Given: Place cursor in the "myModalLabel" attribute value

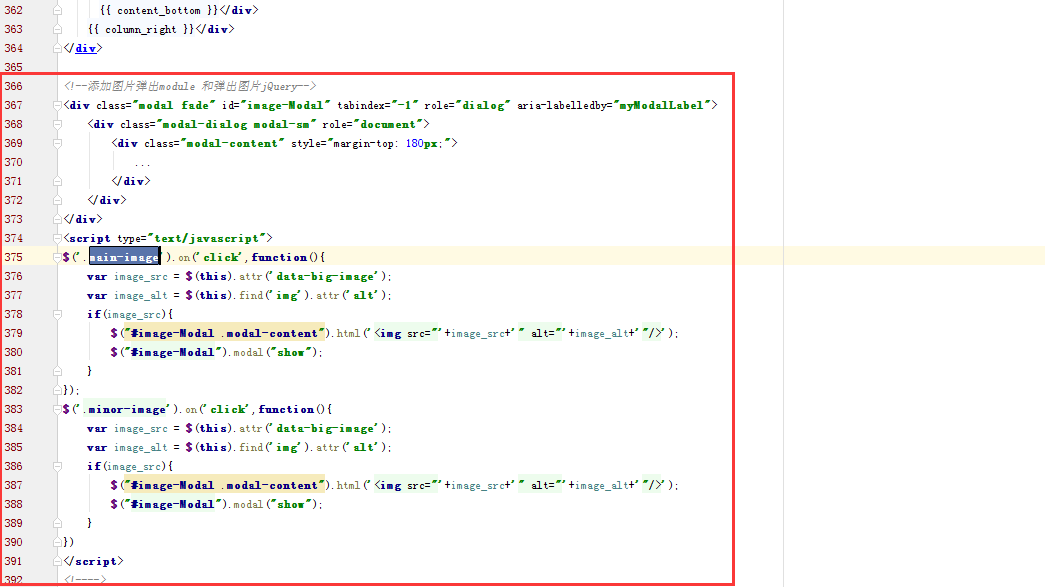Looking at the screenshot, I should [x=661, y=105].
